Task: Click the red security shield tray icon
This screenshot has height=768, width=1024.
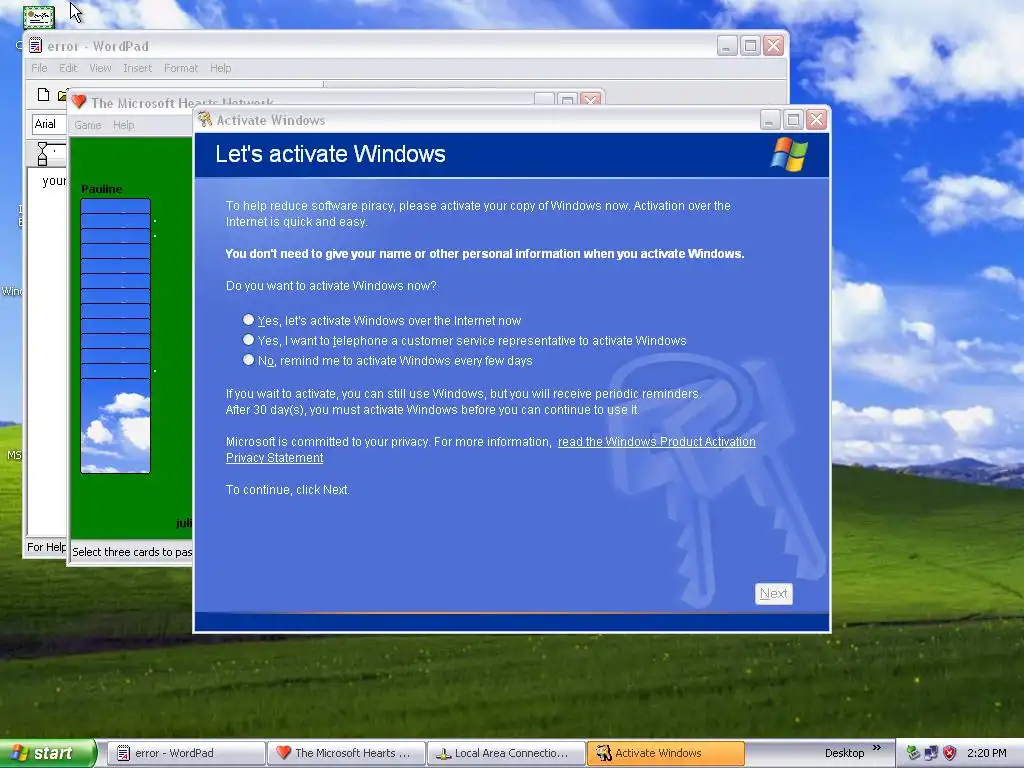Action: [950, 753]
